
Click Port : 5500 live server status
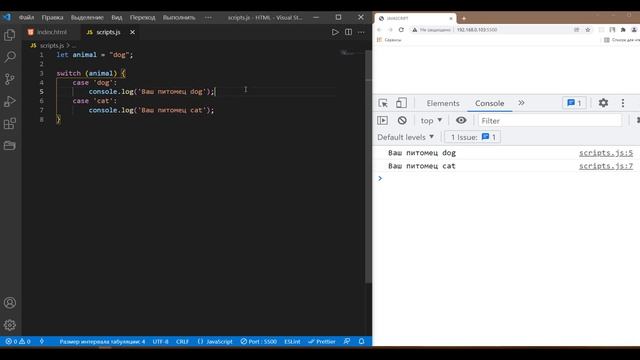point(258,341)
